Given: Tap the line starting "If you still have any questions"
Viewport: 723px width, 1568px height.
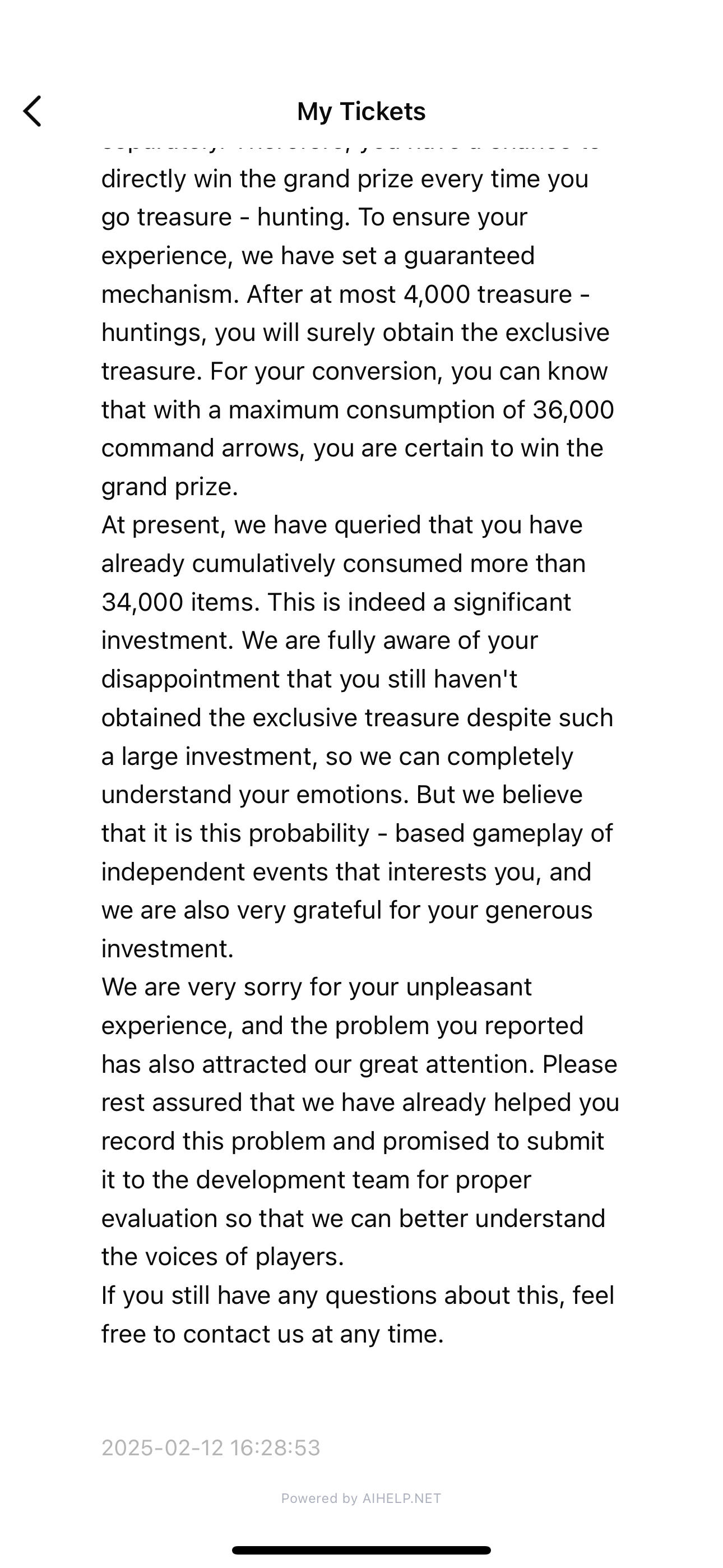Looking at the screenshot, I should coord(357,1295).
